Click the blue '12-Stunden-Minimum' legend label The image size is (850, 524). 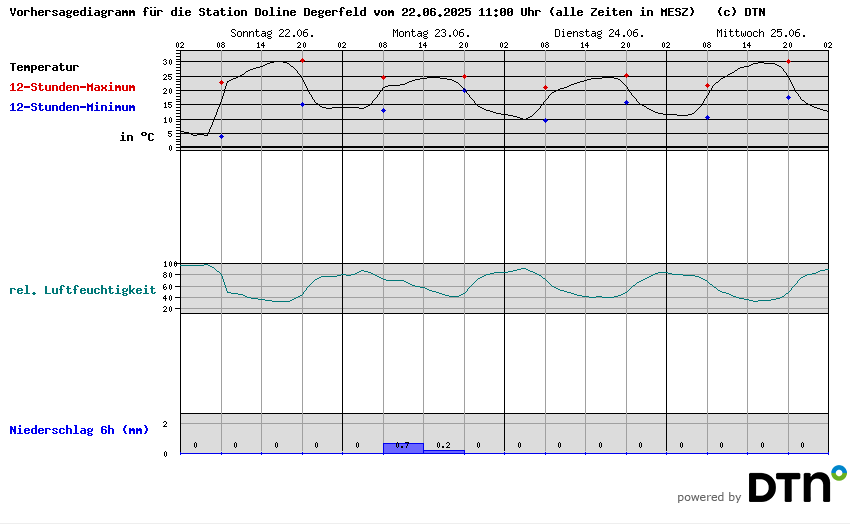(72, 107)
